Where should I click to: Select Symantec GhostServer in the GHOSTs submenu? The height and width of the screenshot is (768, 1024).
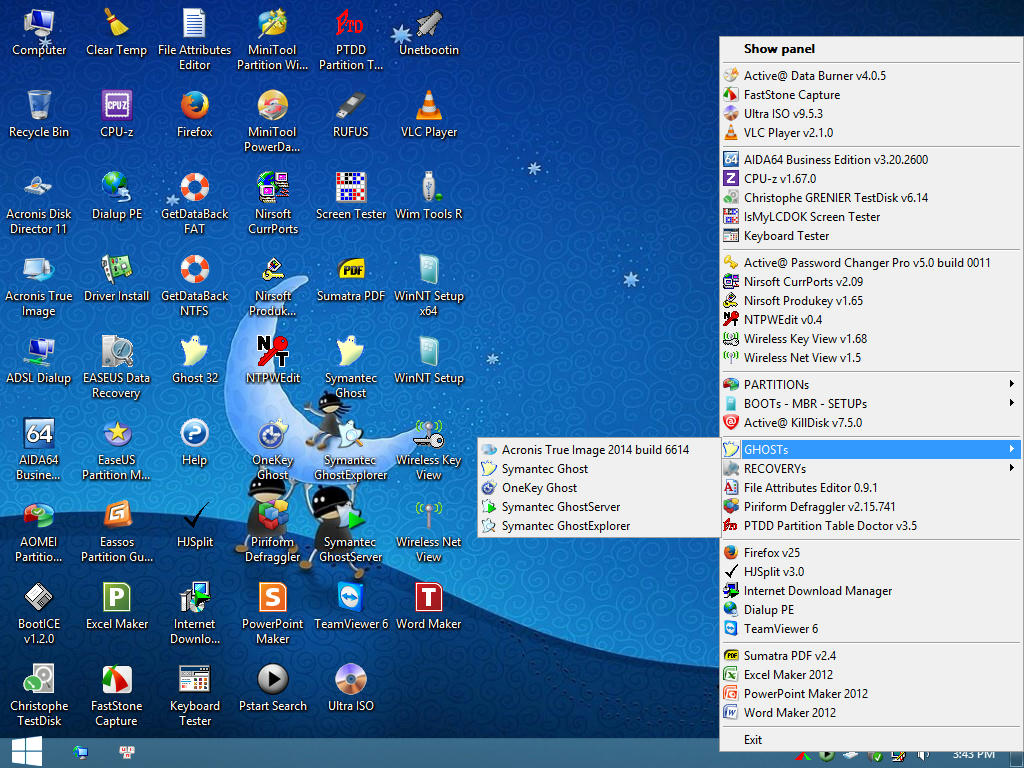point(599,507)
